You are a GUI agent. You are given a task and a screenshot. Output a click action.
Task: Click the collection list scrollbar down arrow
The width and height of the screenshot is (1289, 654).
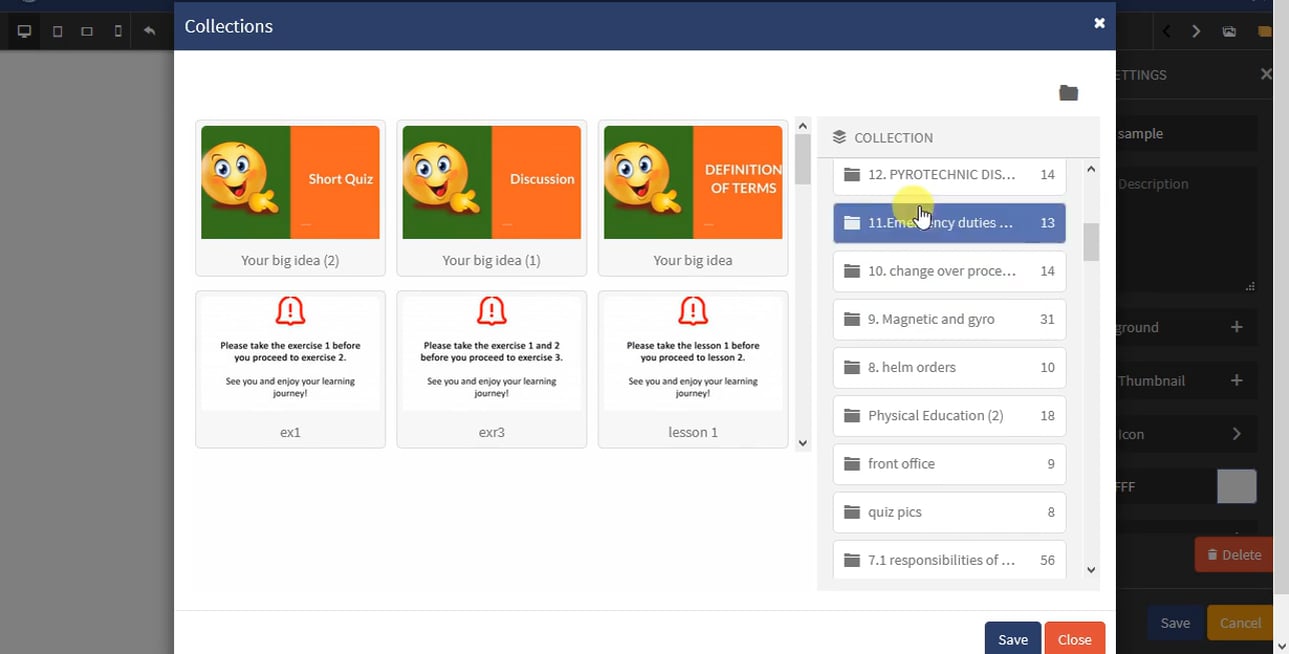coord(1091,570)
